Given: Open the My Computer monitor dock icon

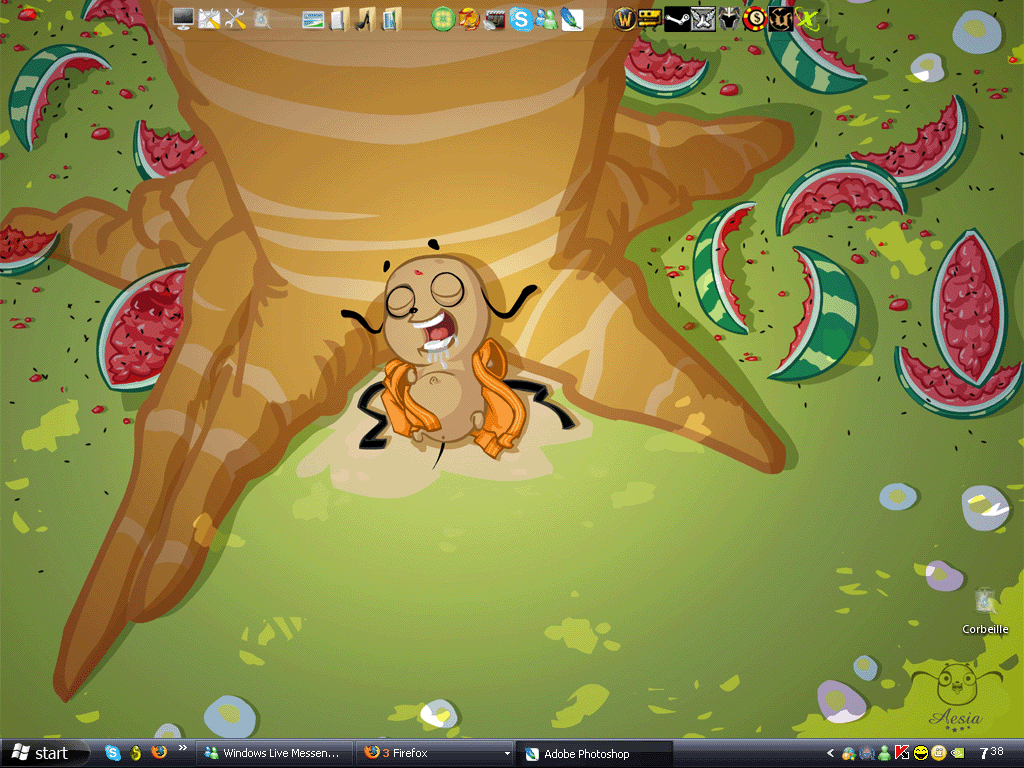Looking at the screenshot, I should click(x=183, y=18).
